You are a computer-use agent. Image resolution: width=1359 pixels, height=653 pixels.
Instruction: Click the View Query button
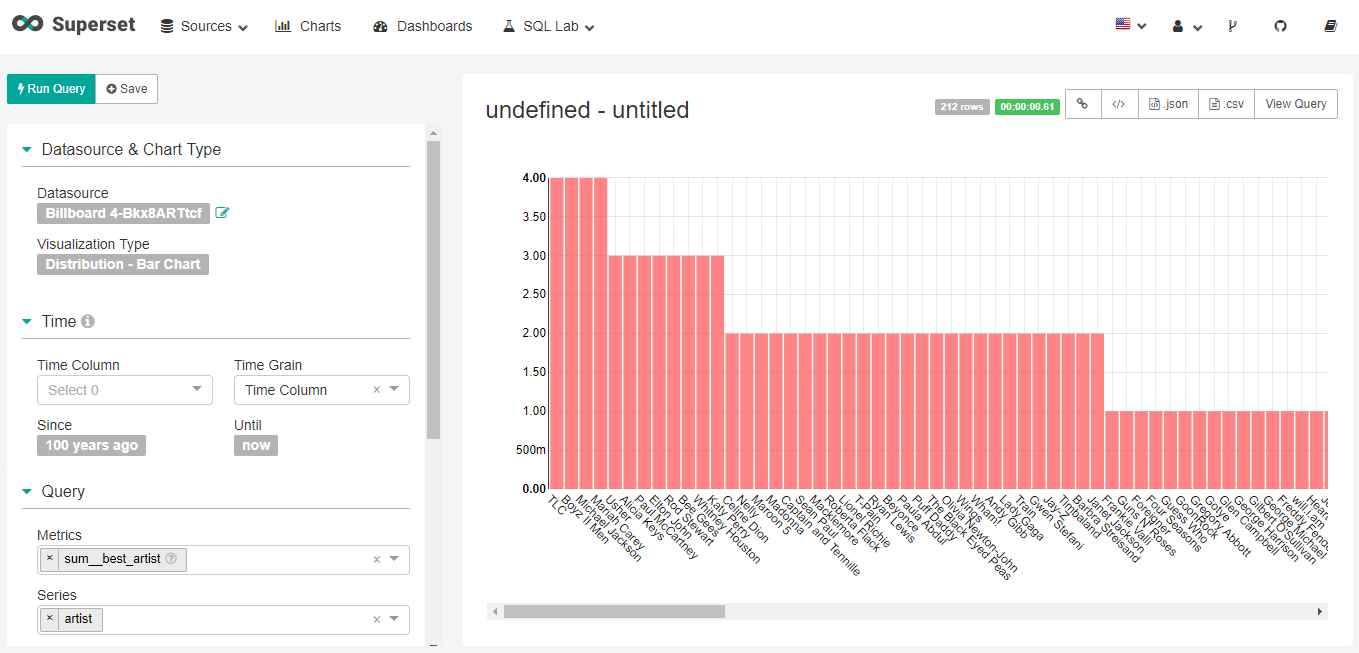pos(1296,104)
